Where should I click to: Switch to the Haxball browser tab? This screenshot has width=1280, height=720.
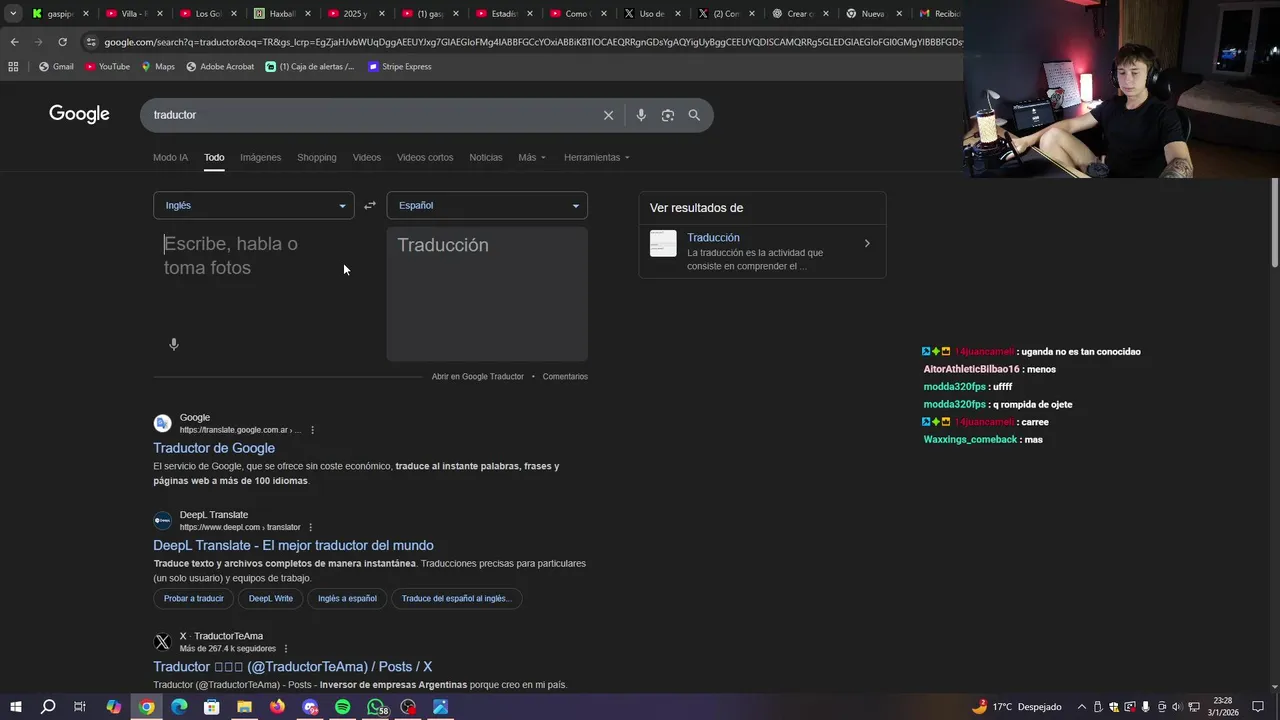[x=283, y=14]
